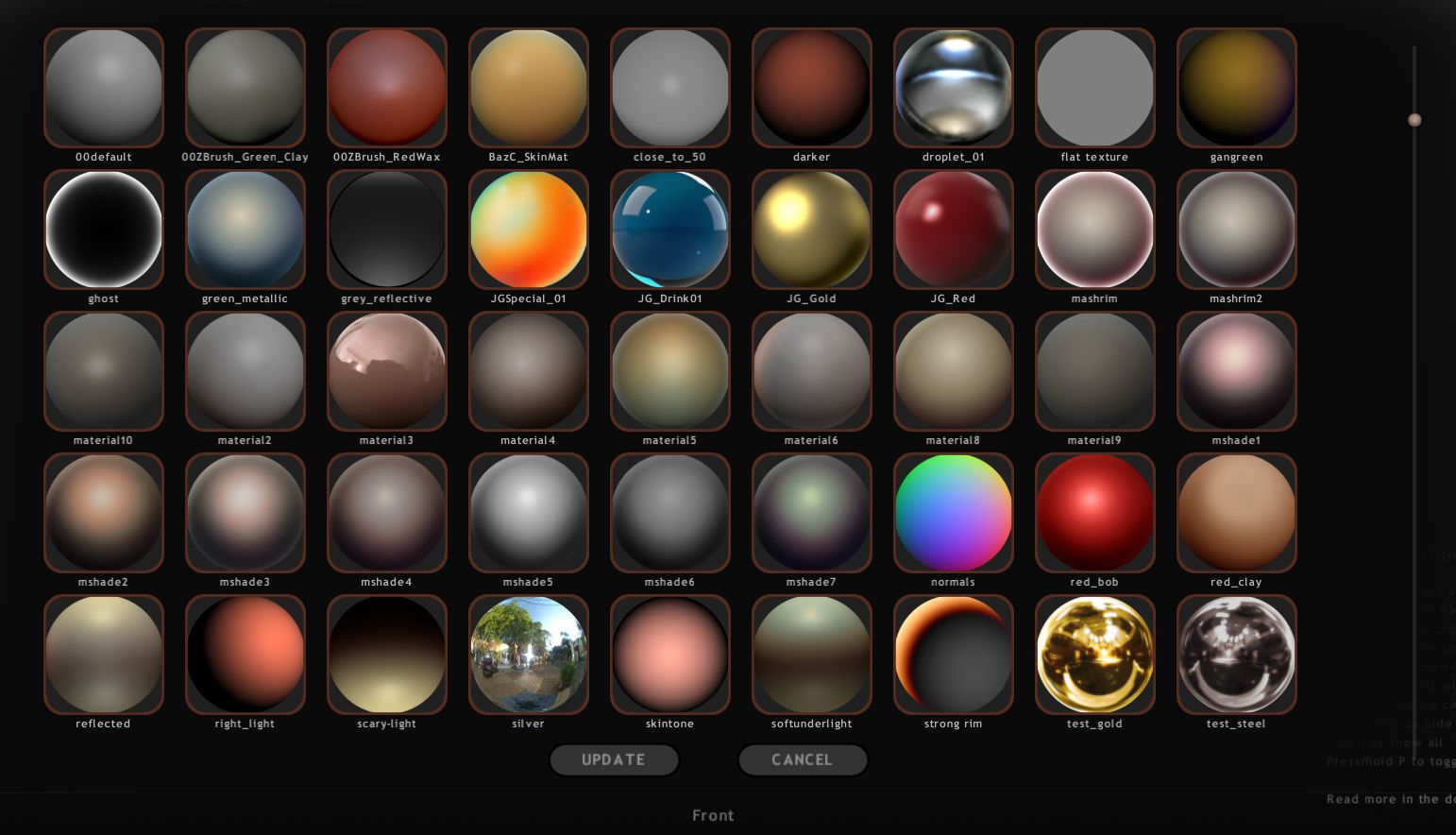Choose the scary-light material
1456x835 pixels.
[x=387, y=655]
